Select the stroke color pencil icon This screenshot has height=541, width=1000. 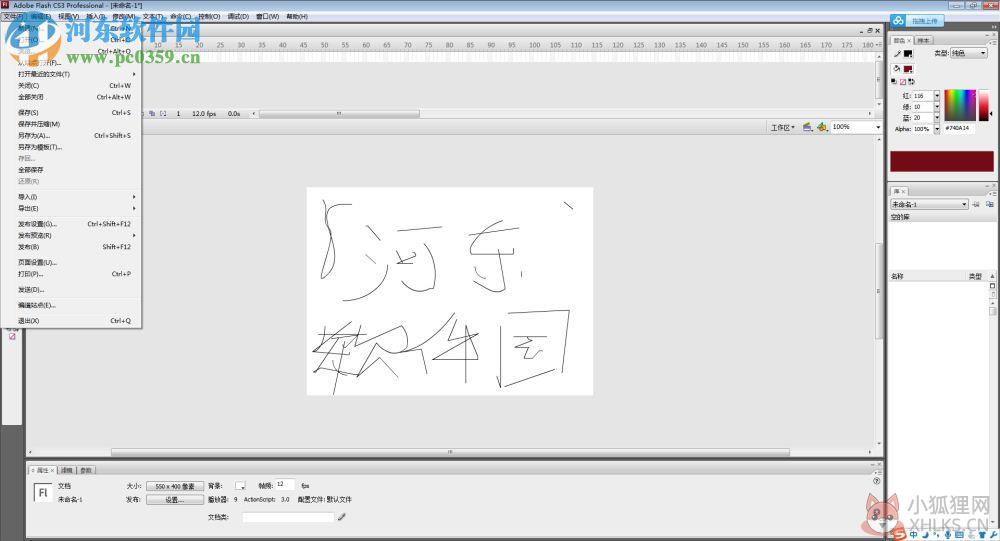tap(897, 54)
